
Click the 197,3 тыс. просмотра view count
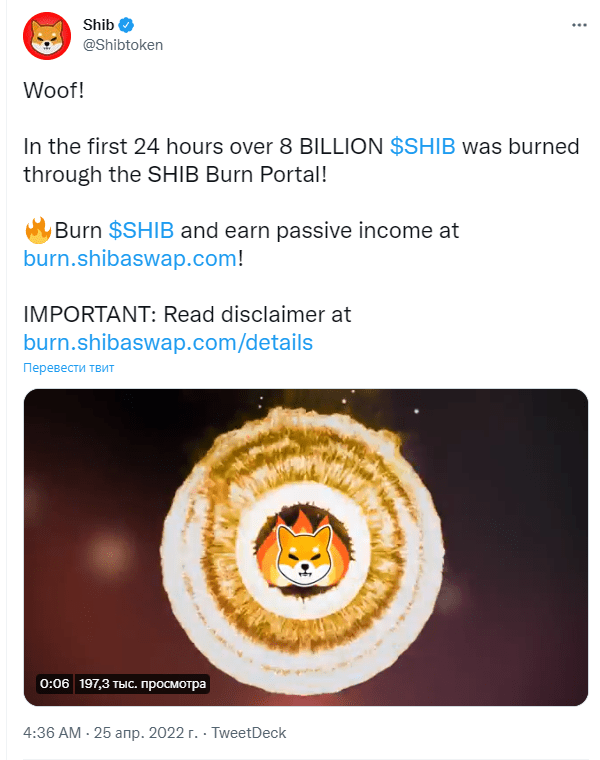click(142, 684)
